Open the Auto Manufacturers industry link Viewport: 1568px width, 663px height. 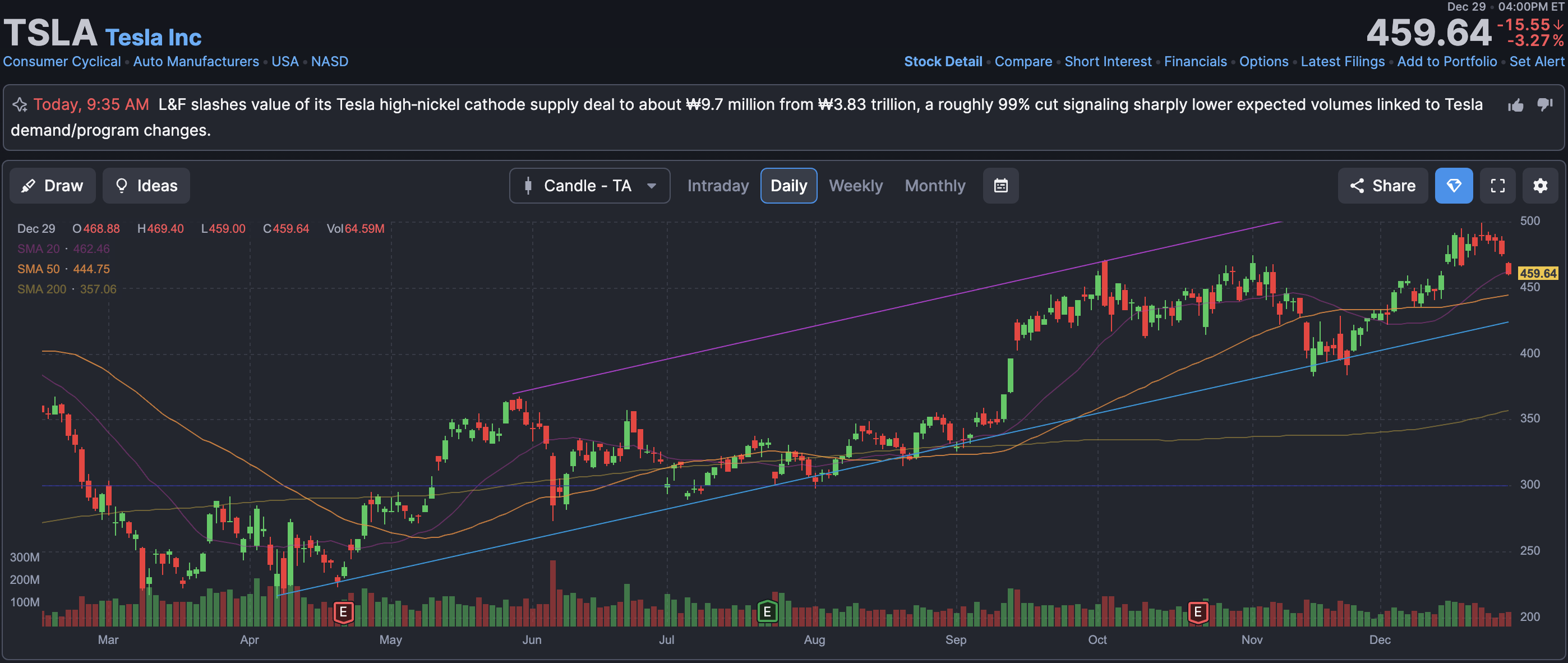tap(196, 62)
